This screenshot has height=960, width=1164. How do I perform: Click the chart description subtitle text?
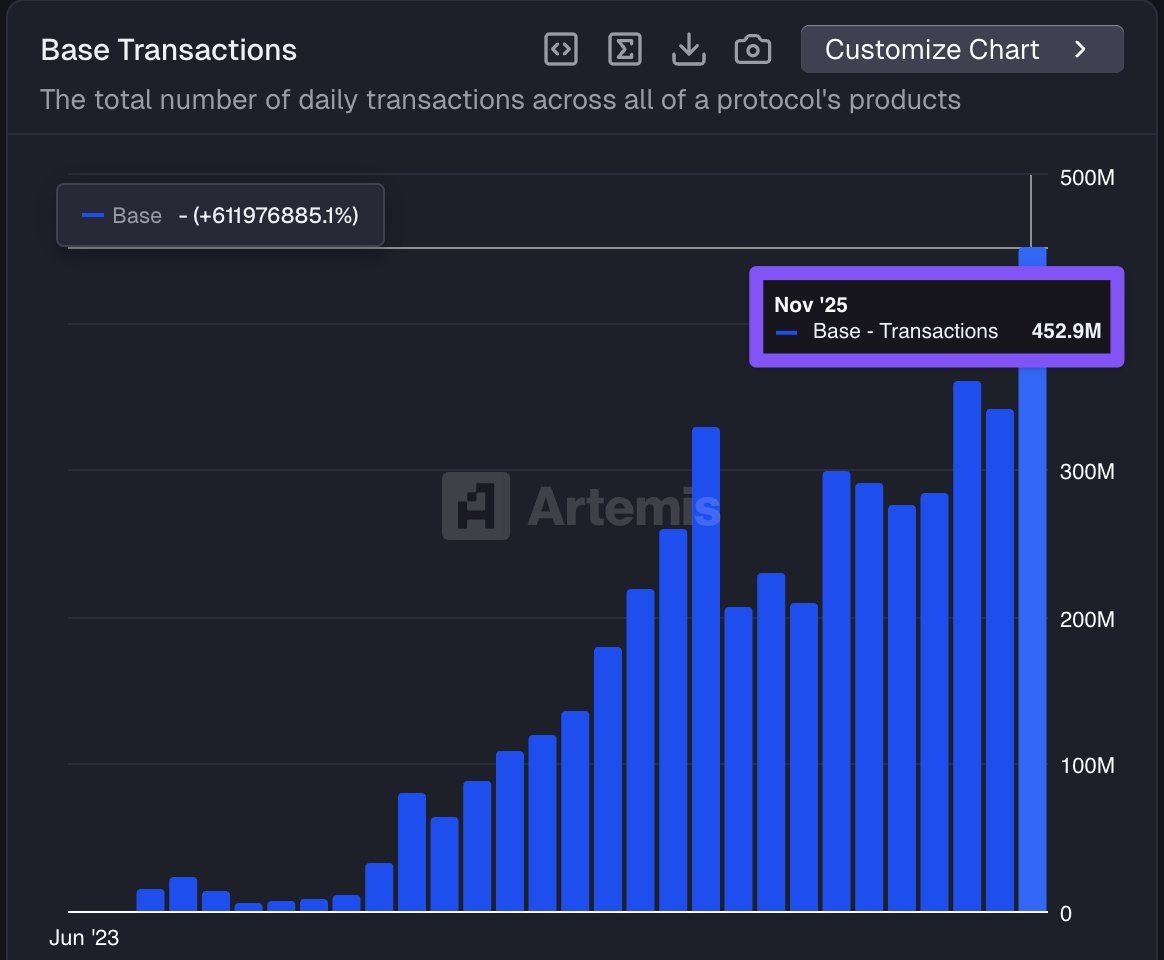(500, 100)
